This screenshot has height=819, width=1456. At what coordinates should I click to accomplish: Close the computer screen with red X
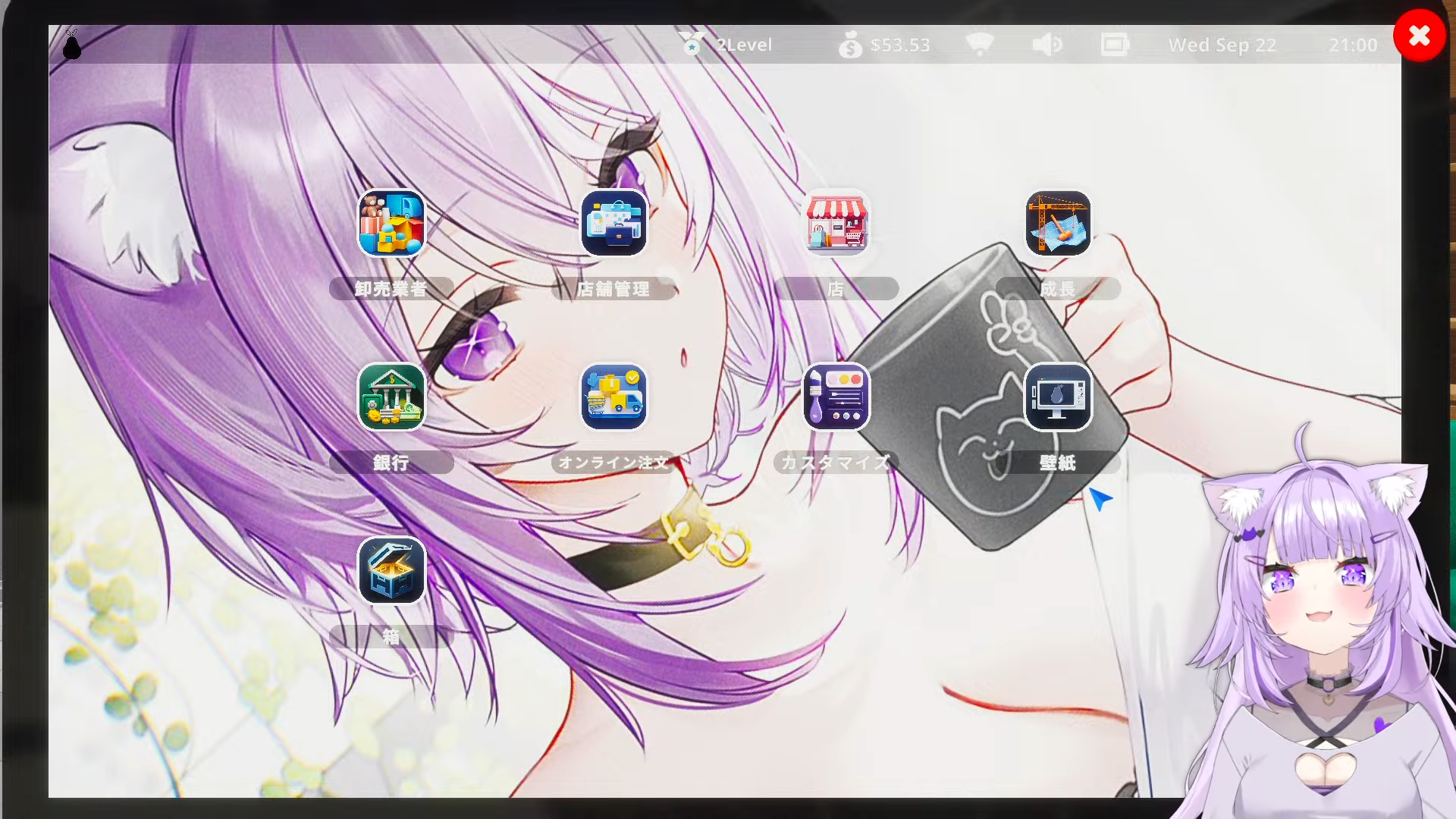click(x=1420, y=36)
